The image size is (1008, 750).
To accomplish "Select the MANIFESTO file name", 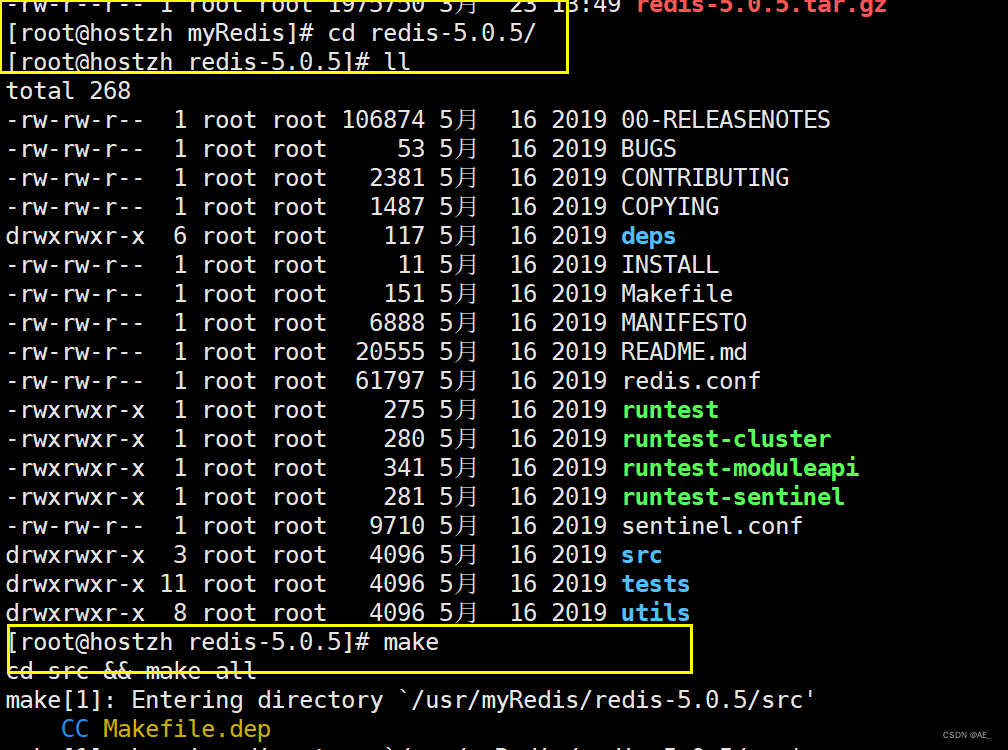I will coord(683,323).
